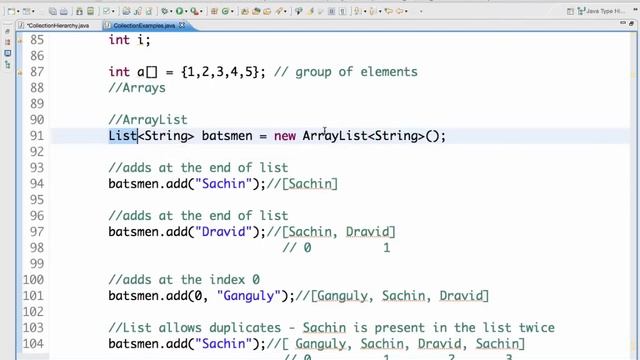Click the blue monitor icon in the left sidebar
This screenshot has width=640, height=360.
7,53
